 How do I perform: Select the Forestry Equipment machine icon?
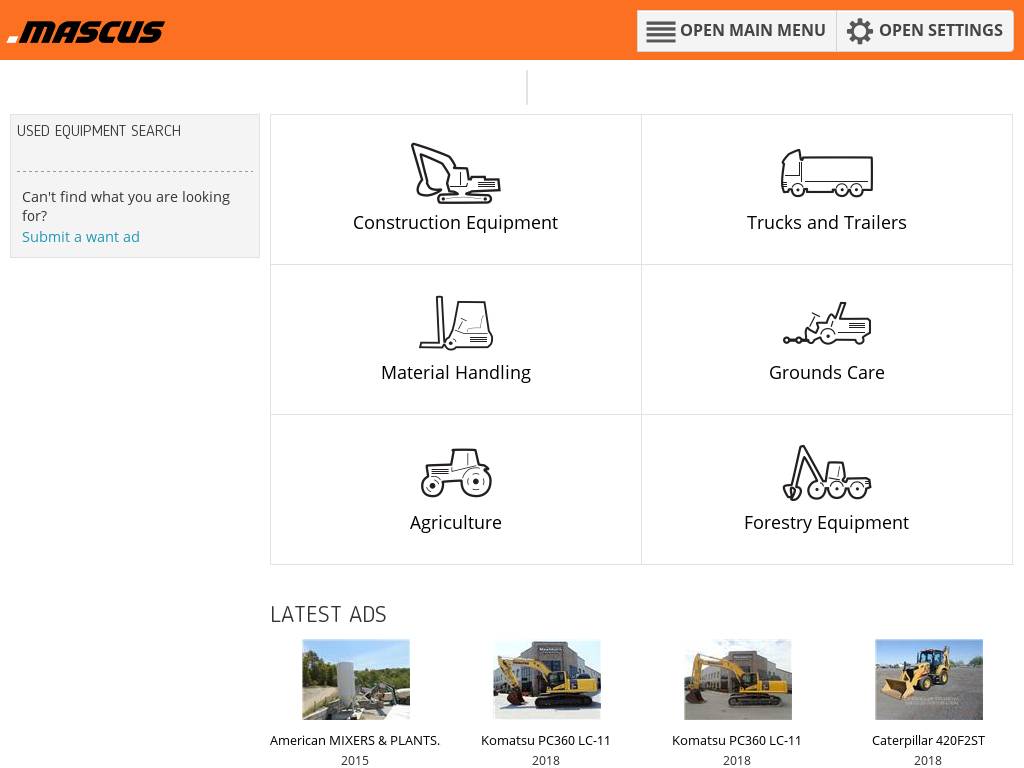click(x=827, y=473)
